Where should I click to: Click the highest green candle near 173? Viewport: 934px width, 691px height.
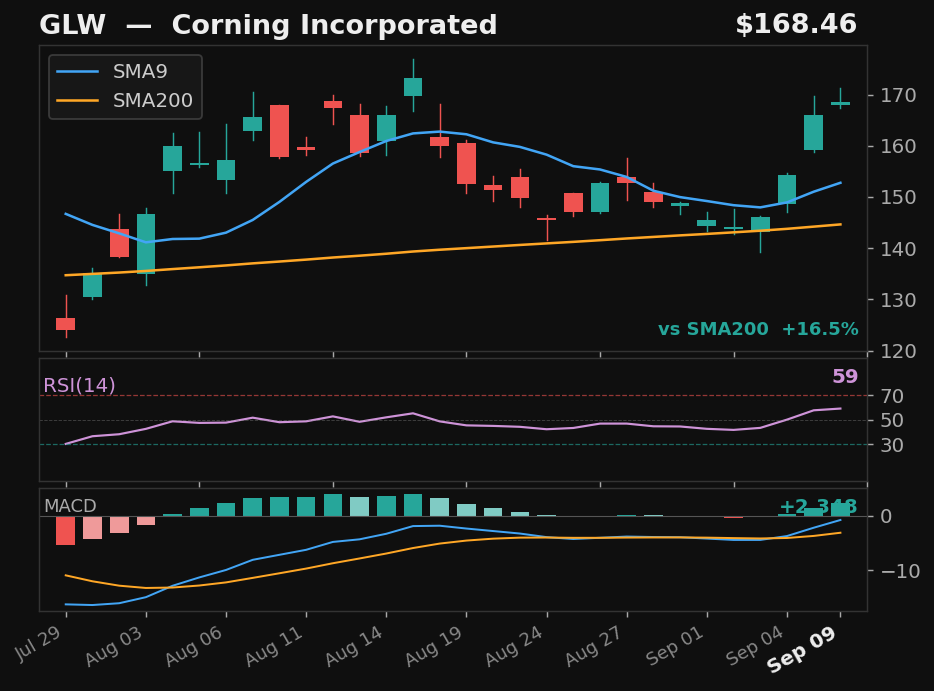pos(413,86)
